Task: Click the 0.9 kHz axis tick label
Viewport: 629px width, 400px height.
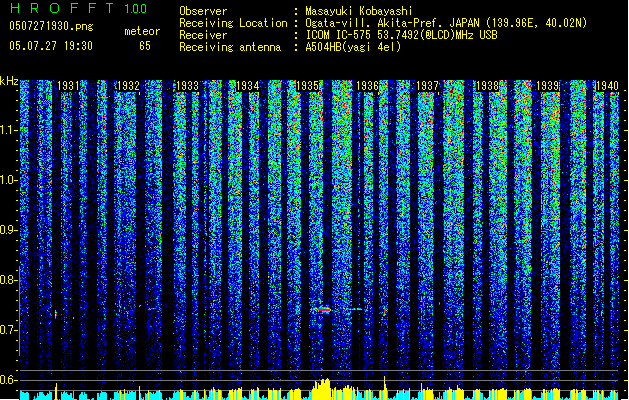Action: pyautogui.click(x=8, y=230)
